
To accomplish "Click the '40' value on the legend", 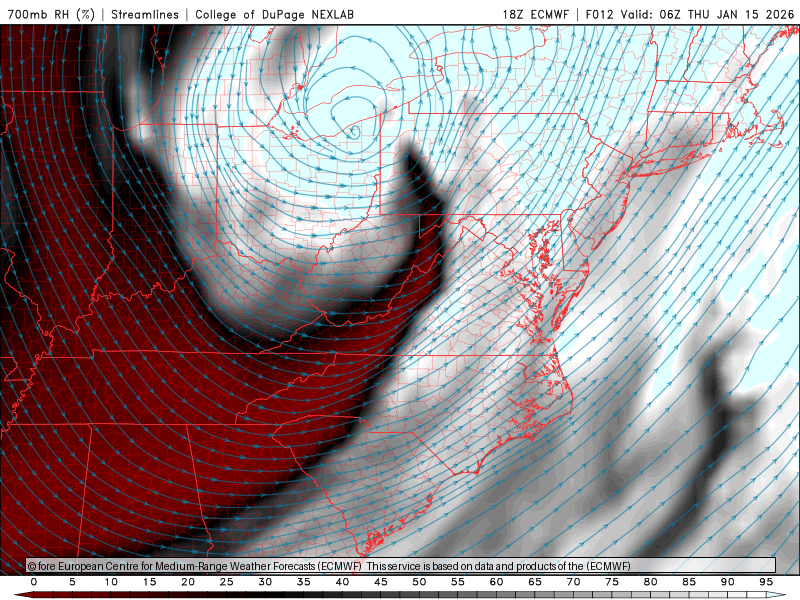I will [342, 582].
